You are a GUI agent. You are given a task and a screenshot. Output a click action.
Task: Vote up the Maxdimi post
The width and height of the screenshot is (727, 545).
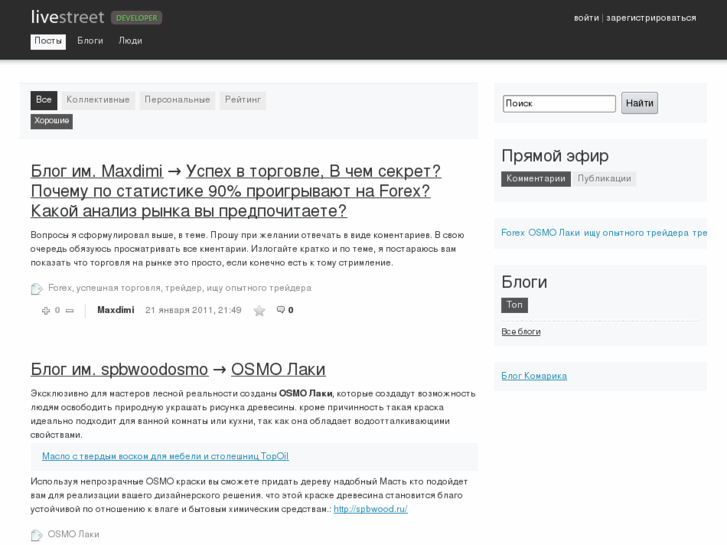click(45, 310)
